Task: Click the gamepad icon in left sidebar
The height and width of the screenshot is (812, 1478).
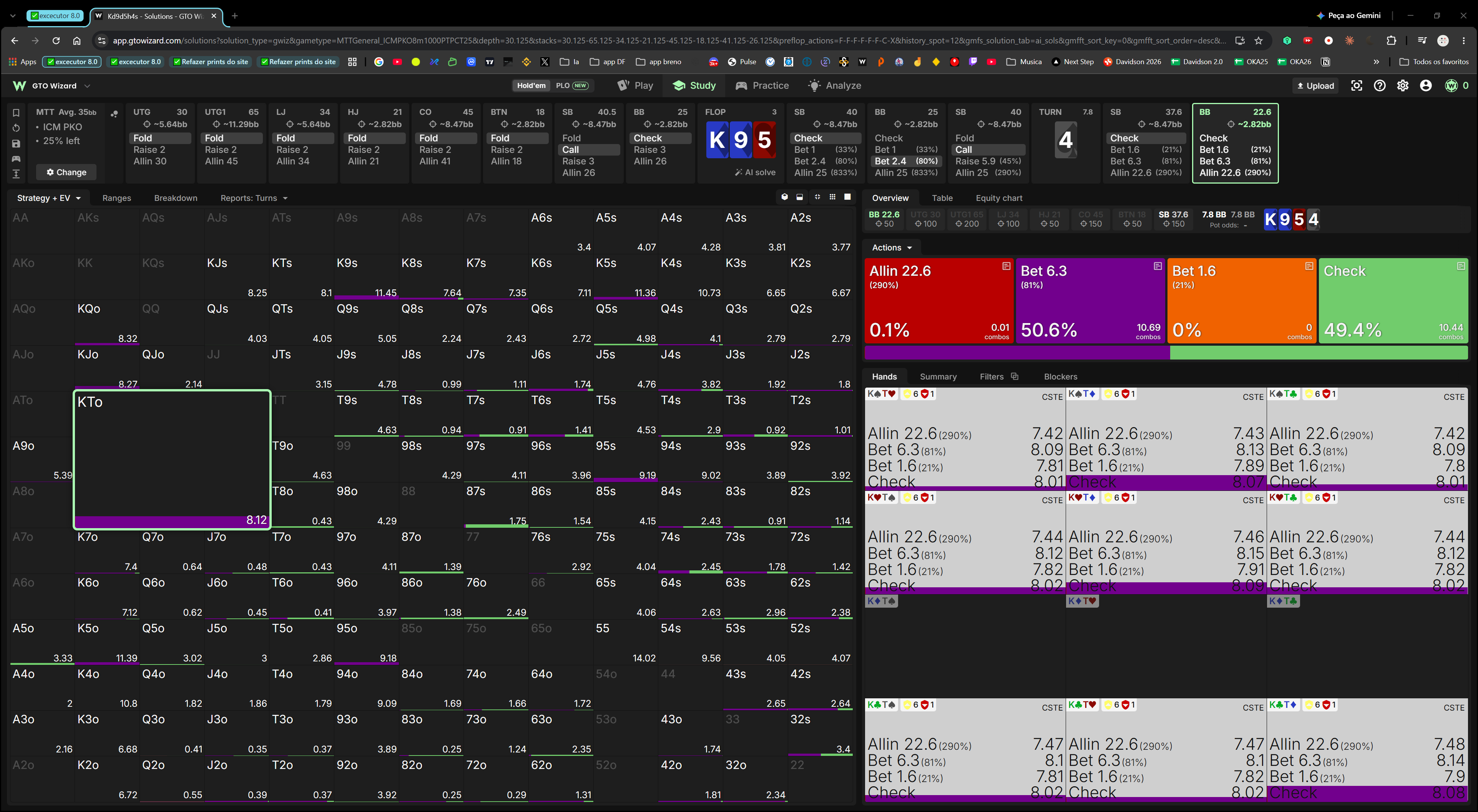Action: tap(16, 159)
